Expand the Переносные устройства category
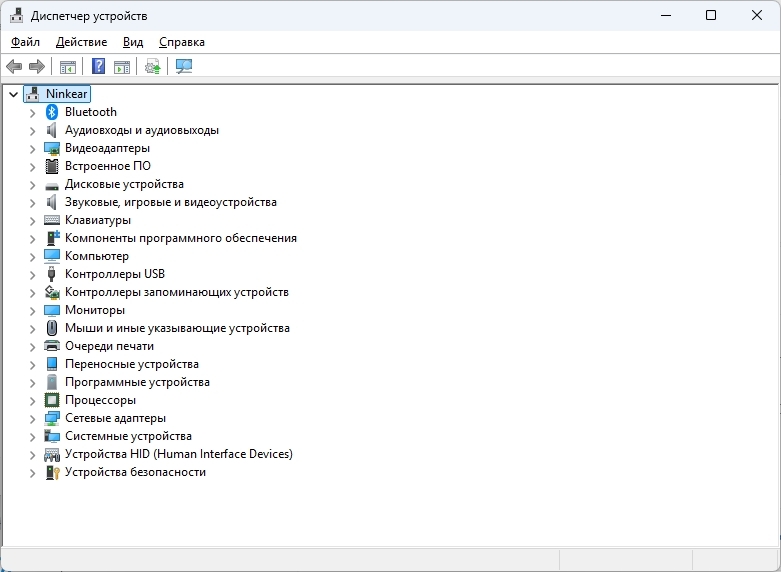Screen dimensions: 781x572 click(x=32, y=365)
